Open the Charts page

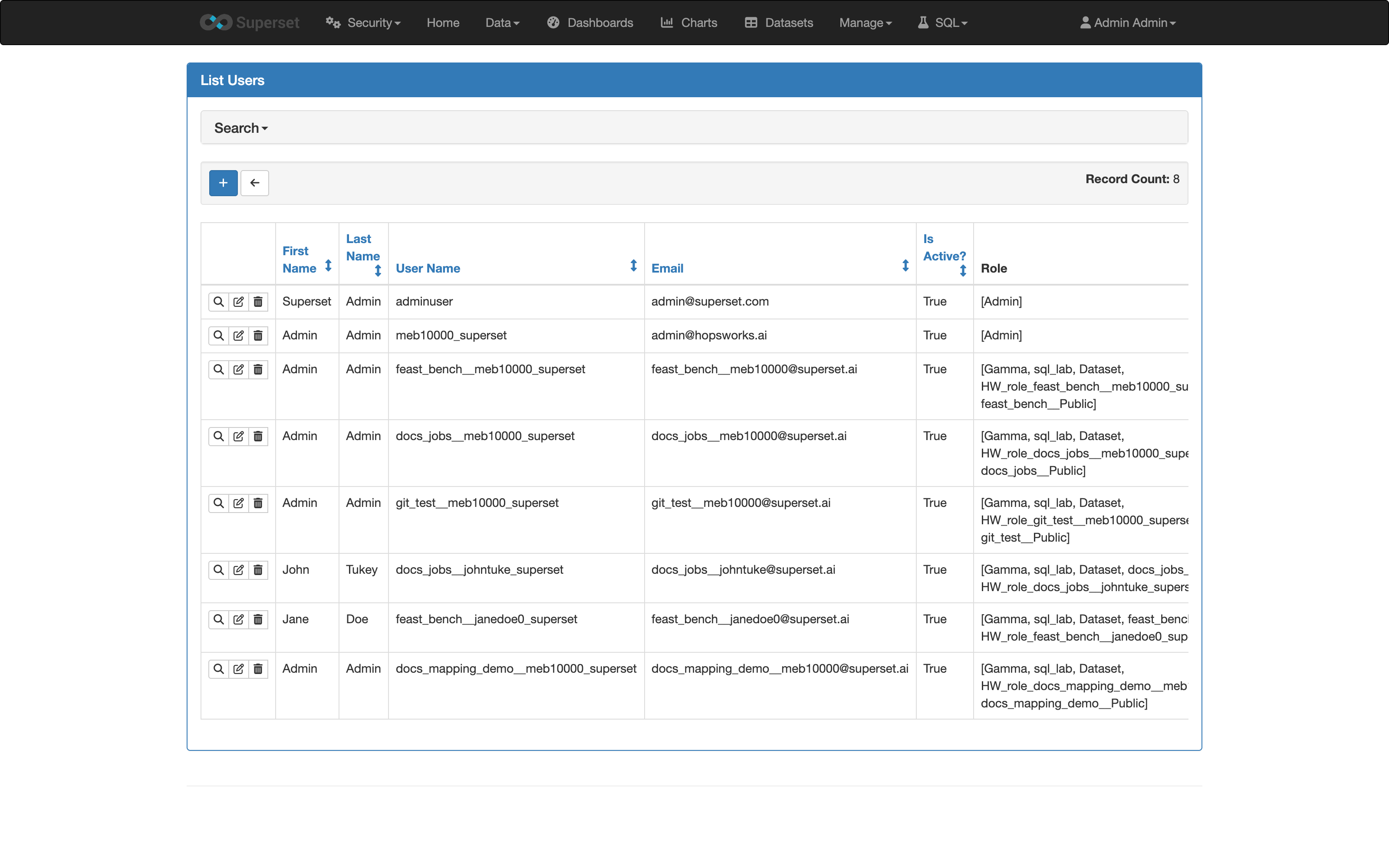click(x=689, y=23)
